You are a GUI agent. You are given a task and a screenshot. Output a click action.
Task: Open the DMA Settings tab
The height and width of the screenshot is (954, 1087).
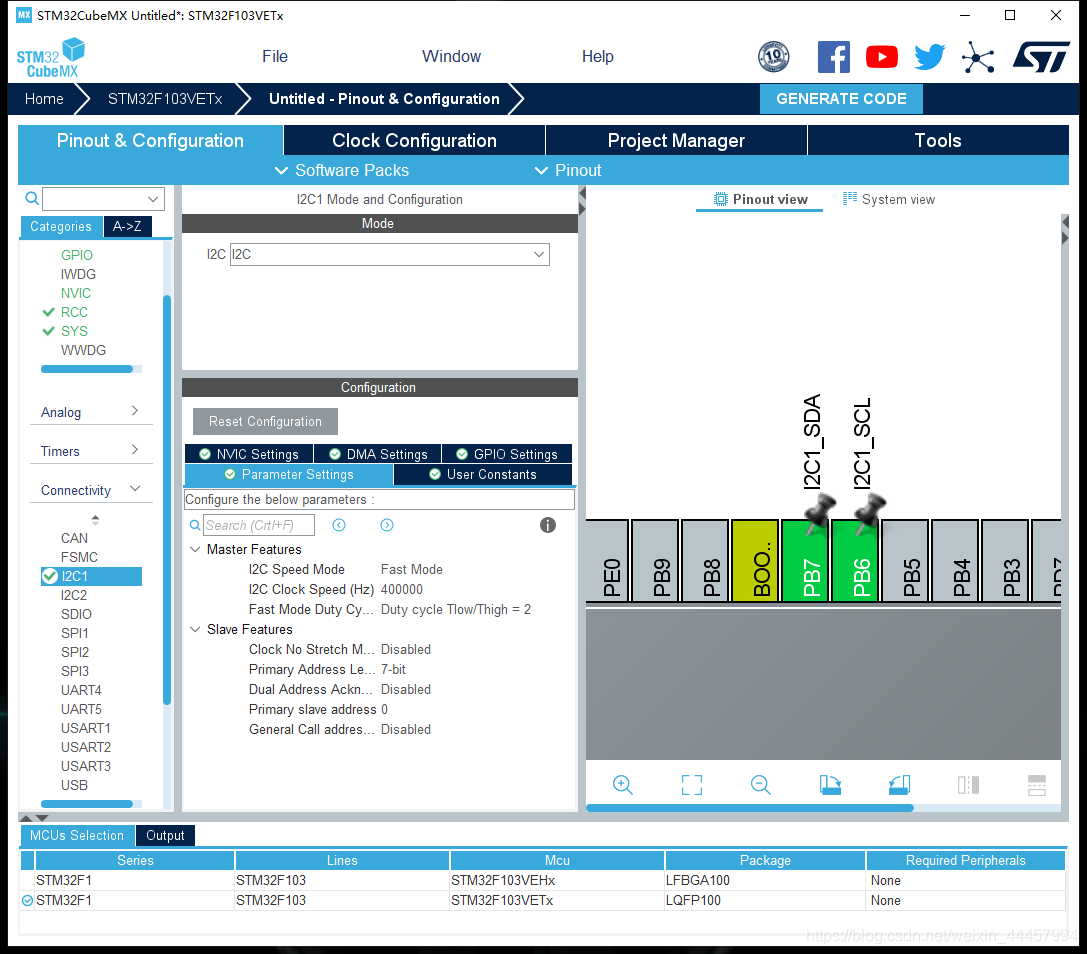tap(378, 454)
